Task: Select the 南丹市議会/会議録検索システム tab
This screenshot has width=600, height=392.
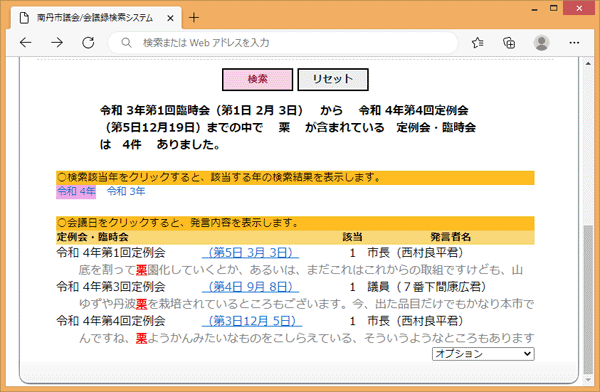Action: [95, 18]
